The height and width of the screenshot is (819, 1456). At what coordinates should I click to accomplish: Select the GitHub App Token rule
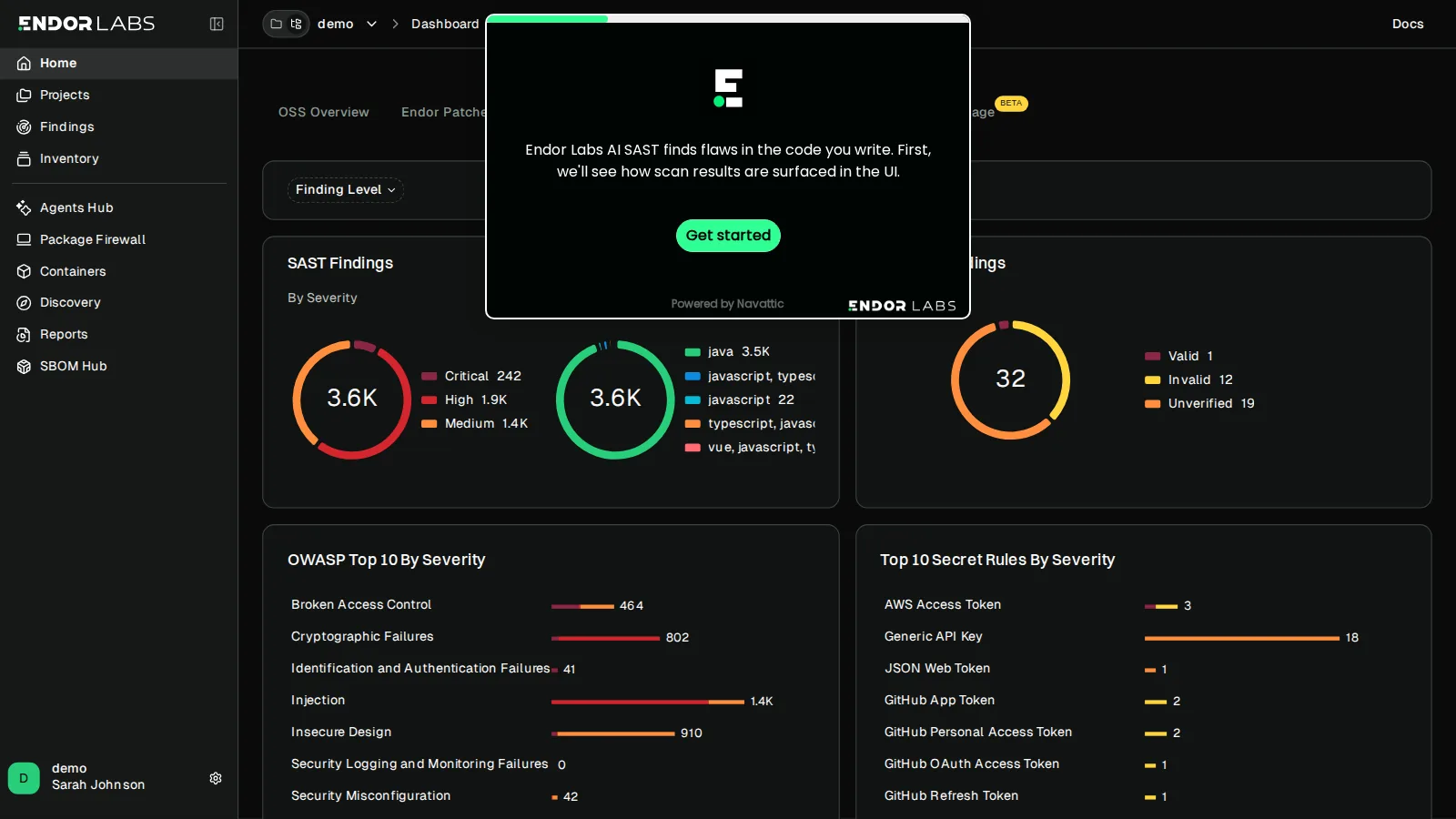click(939, 701)
